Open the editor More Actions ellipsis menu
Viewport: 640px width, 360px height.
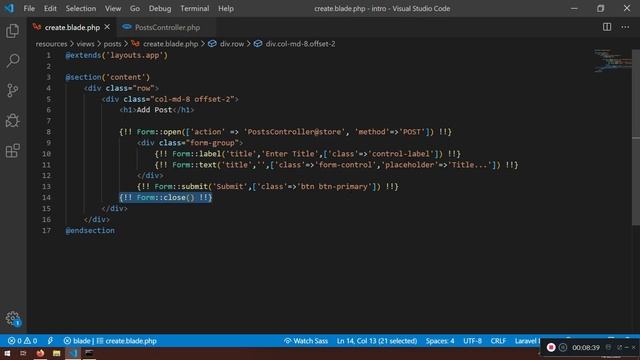[x=625, y=27]
